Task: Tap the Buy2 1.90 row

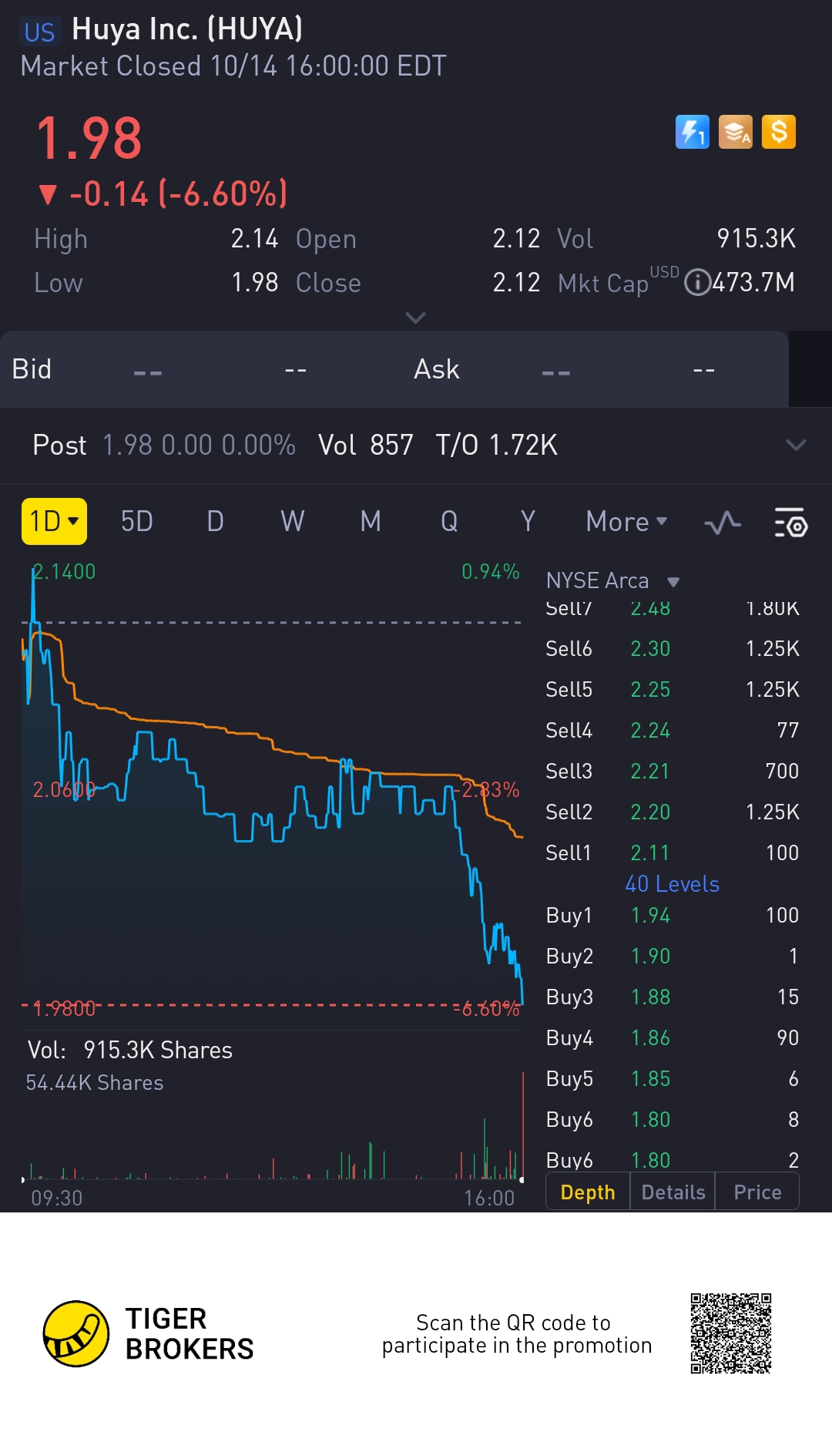Action: [x=673, y=956]
